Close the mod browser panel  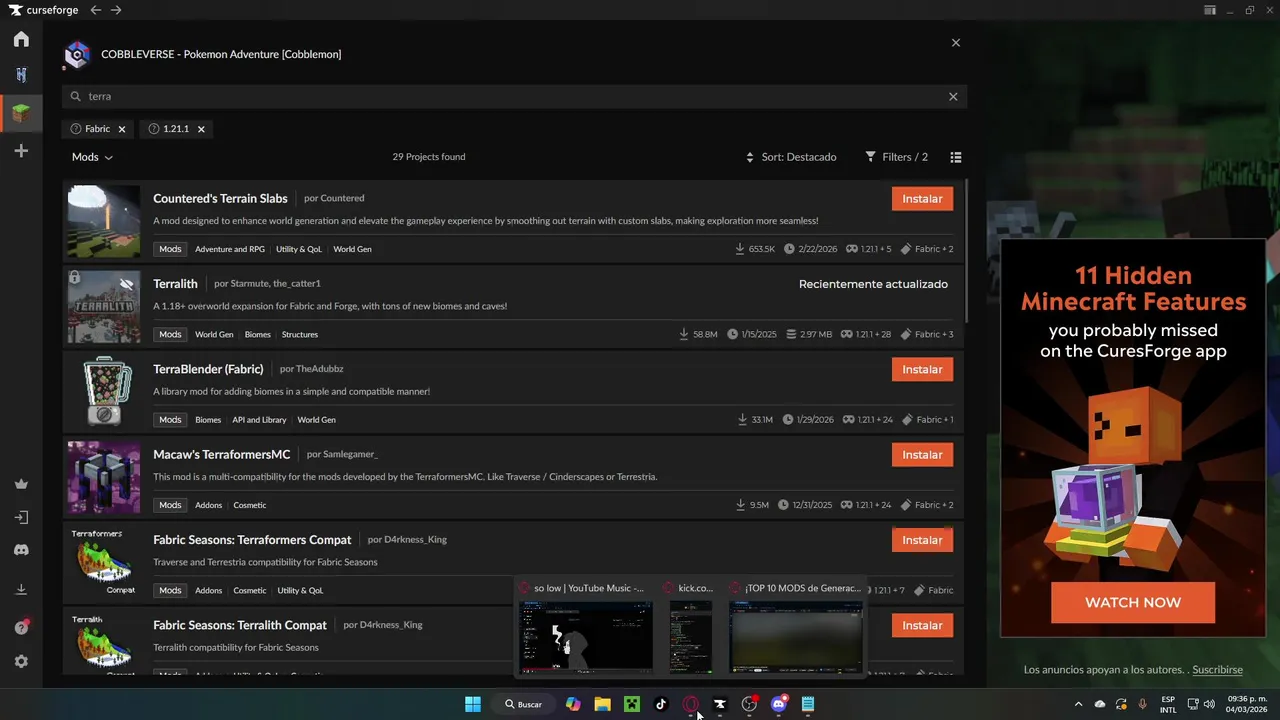pyautogui.click(x=956, y=43)
